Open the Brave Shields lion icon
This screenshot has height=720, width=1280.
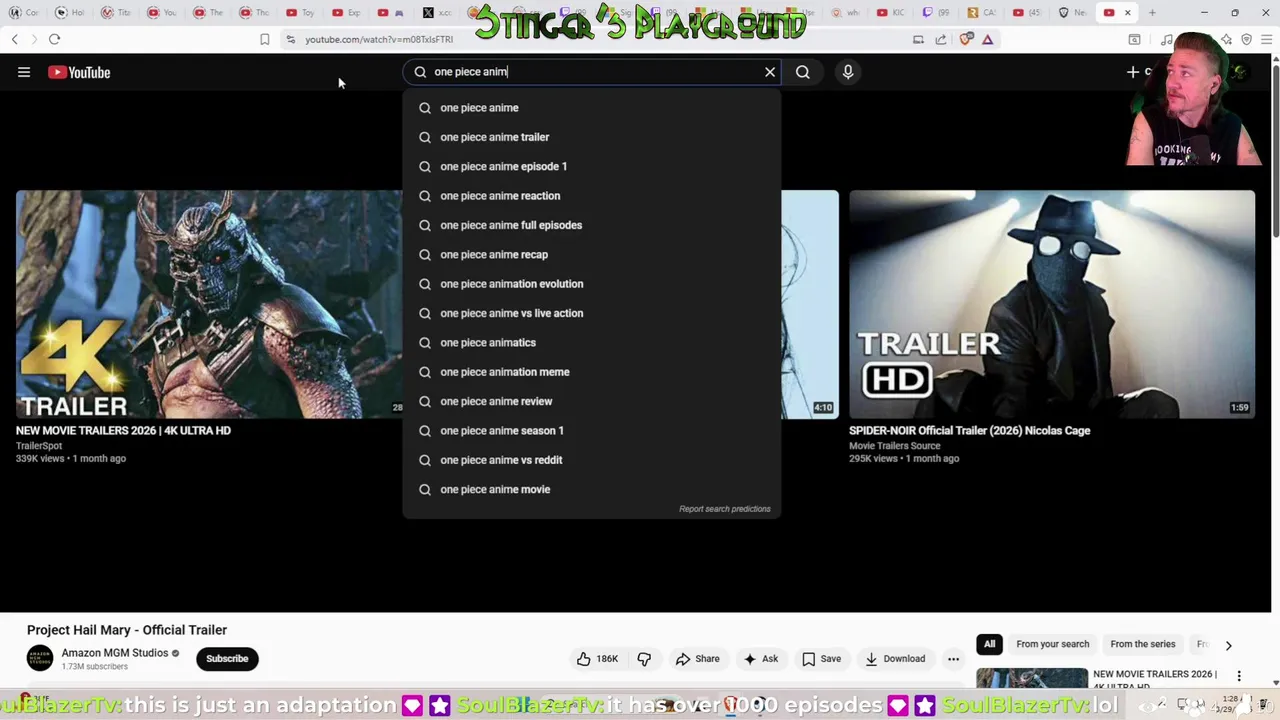pyautogui.click(x=966, y=39)
